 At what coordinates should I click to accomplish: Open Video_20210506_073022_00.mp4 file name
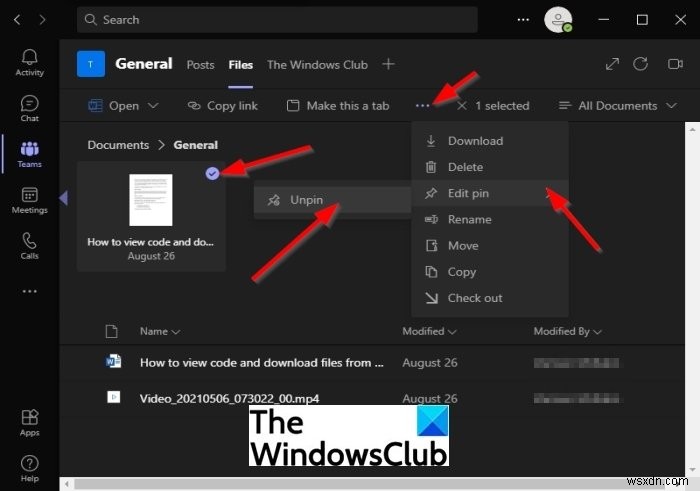229,398
